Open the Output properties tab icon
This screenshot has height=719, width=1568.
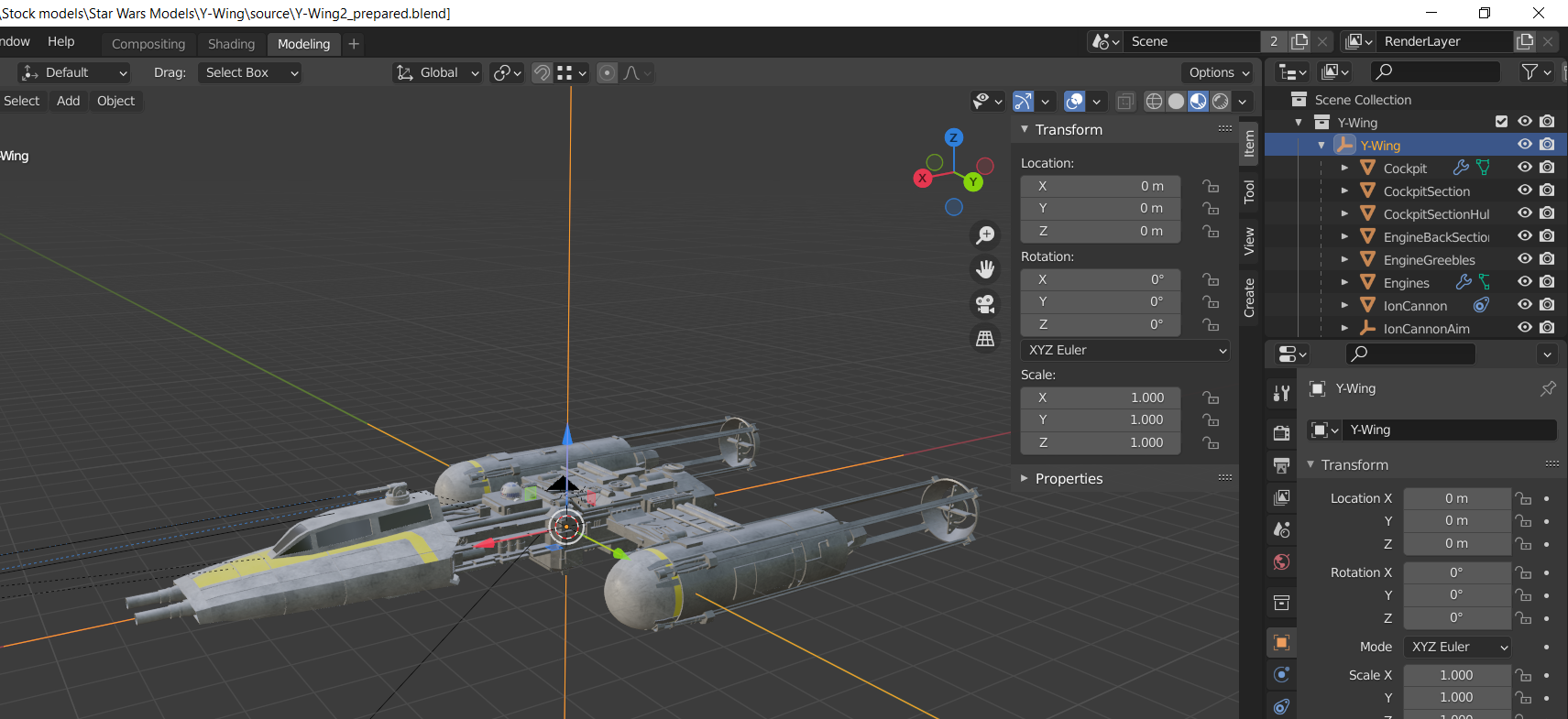pyautogui.click(x=1282, y=465)
